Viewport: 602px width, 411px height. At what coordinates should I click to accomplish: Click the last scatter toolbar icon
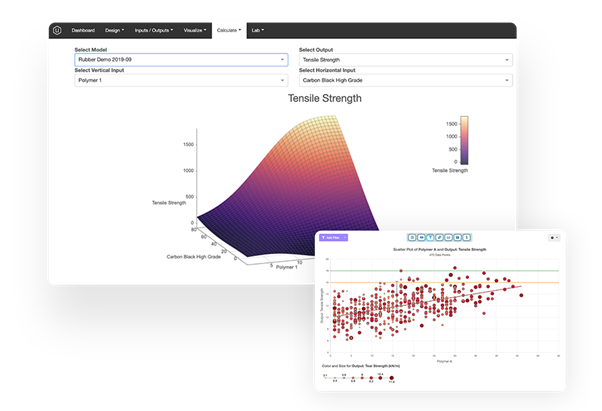(x=466, y=238)
